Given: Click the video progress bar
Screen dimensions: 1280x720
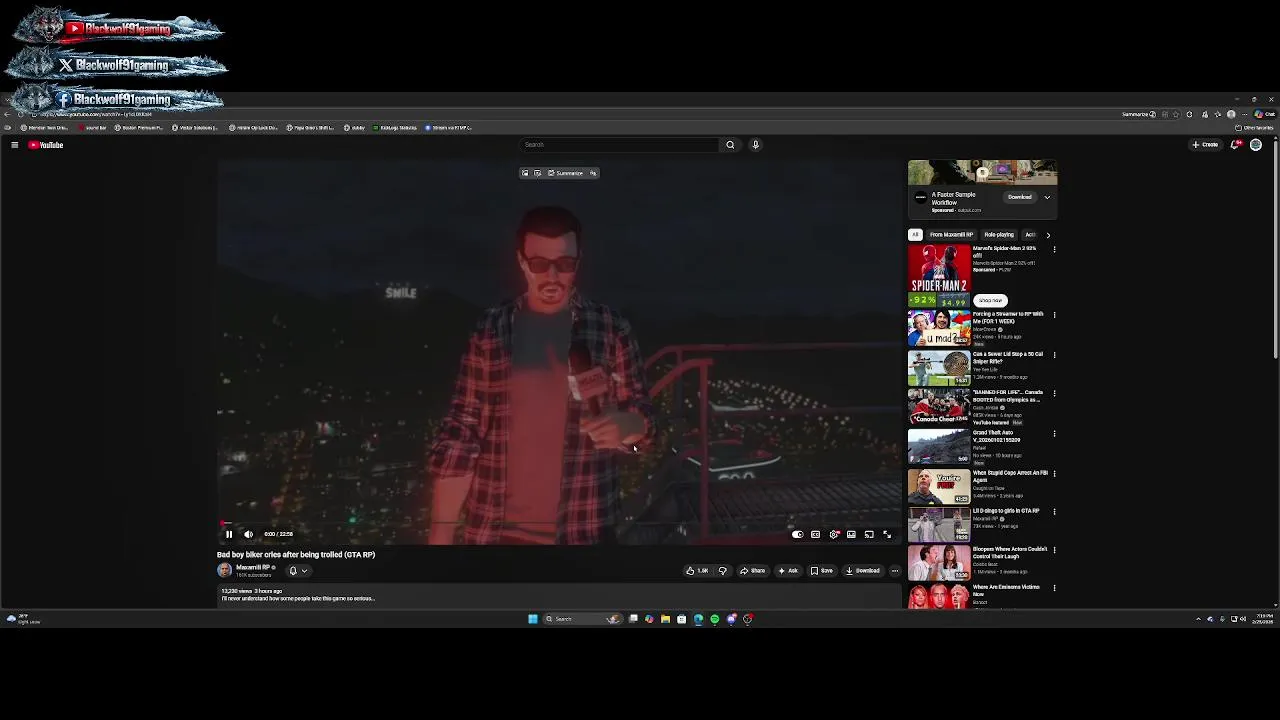Looking at the screenshot, I should [x=559, y=523].
